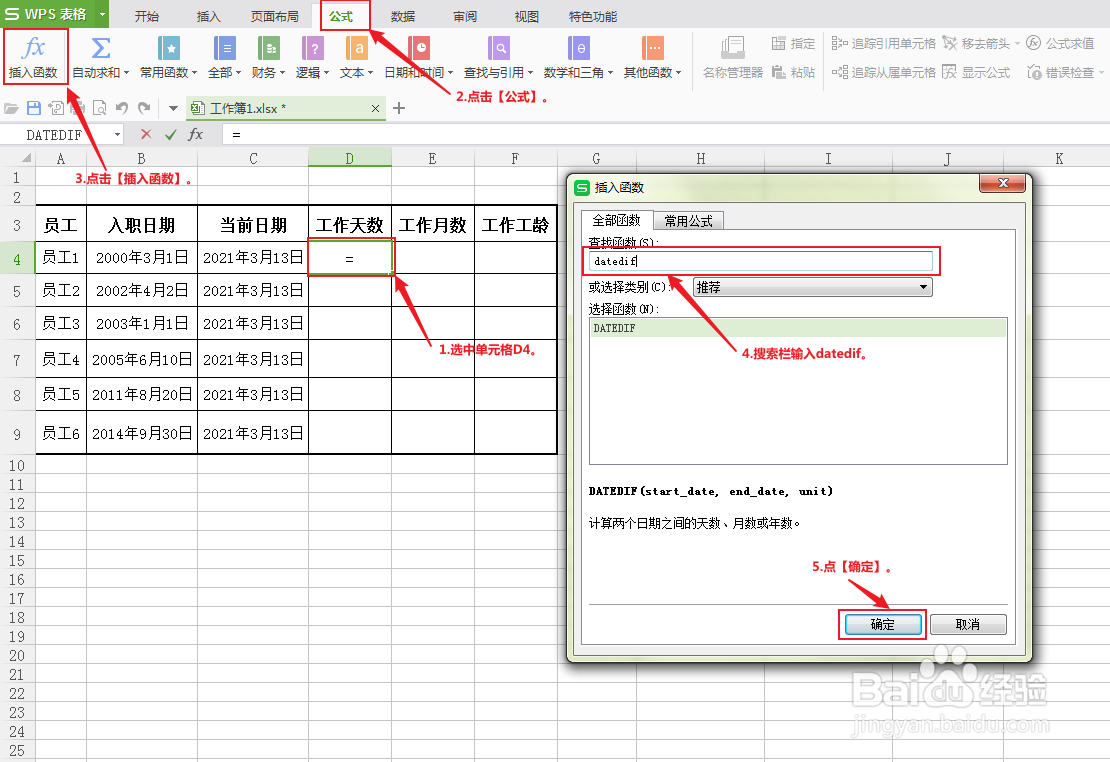Image resolution: width=1110 pixels, height=762 pixels.
Task: Switch to the 特色功能 ribbon tab
Action: tap(593, 16)
